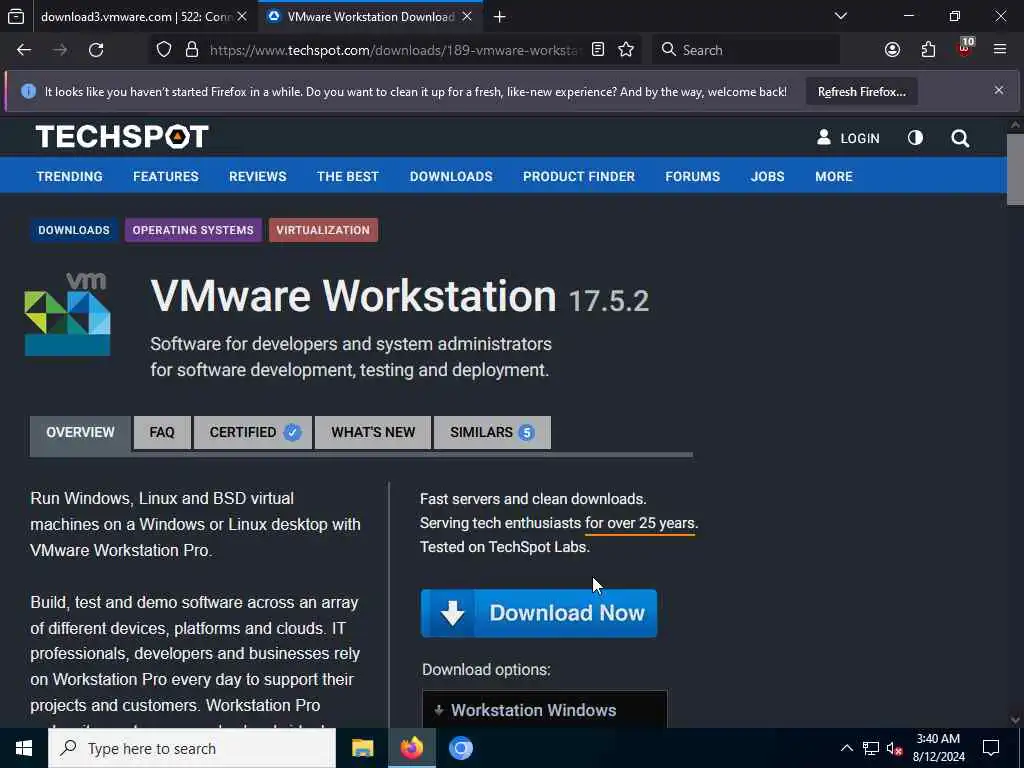Click the Download Now button
Screen dimensions: 1024x768
pos(539,613)
